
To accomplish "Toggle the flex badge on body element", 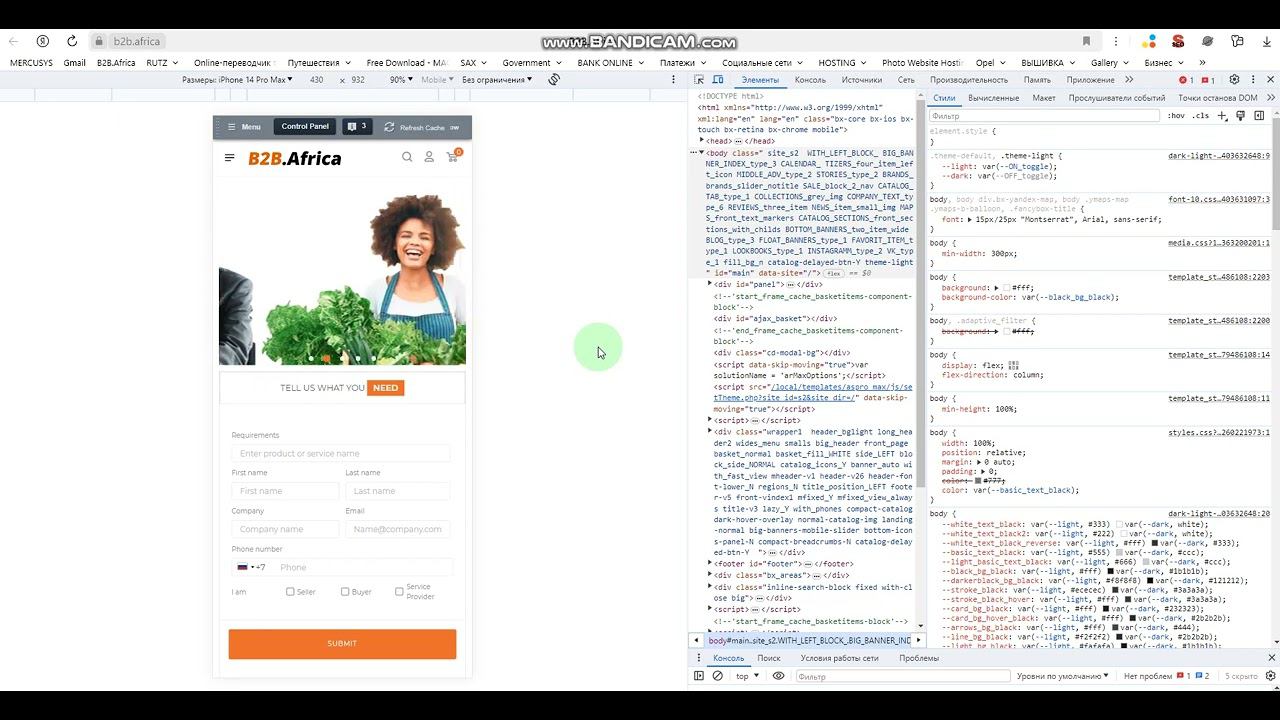I will 834,273.
